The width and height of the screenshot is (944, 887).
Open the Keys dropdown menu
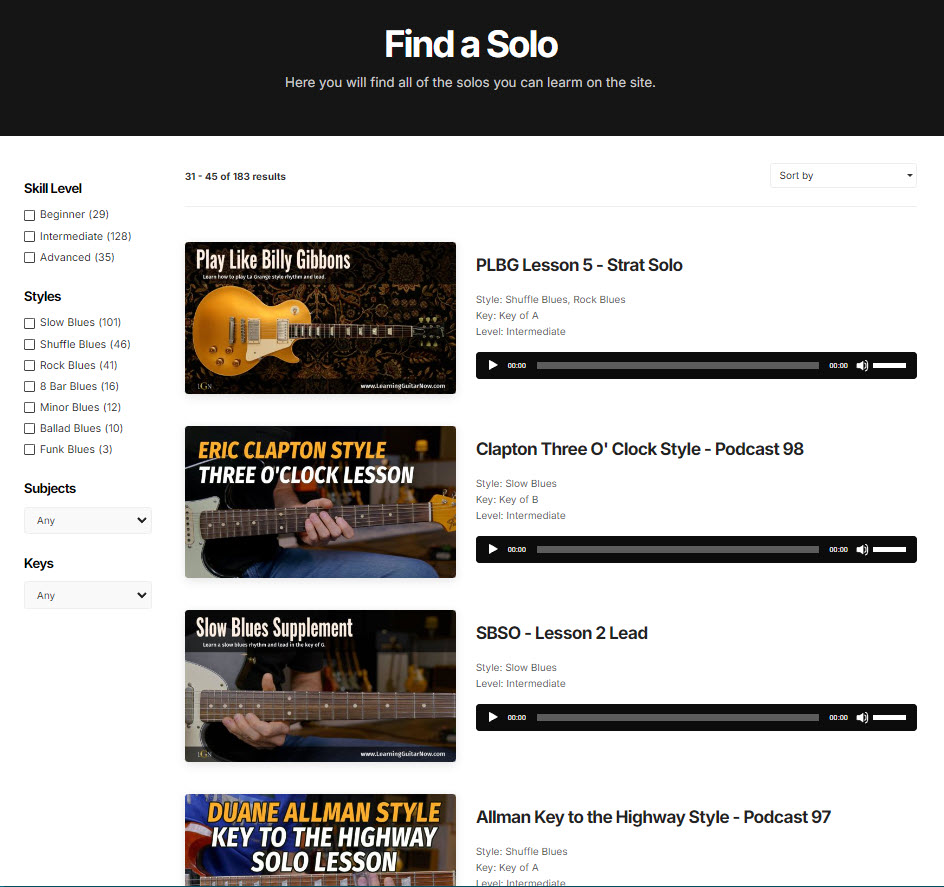(88, 596)
